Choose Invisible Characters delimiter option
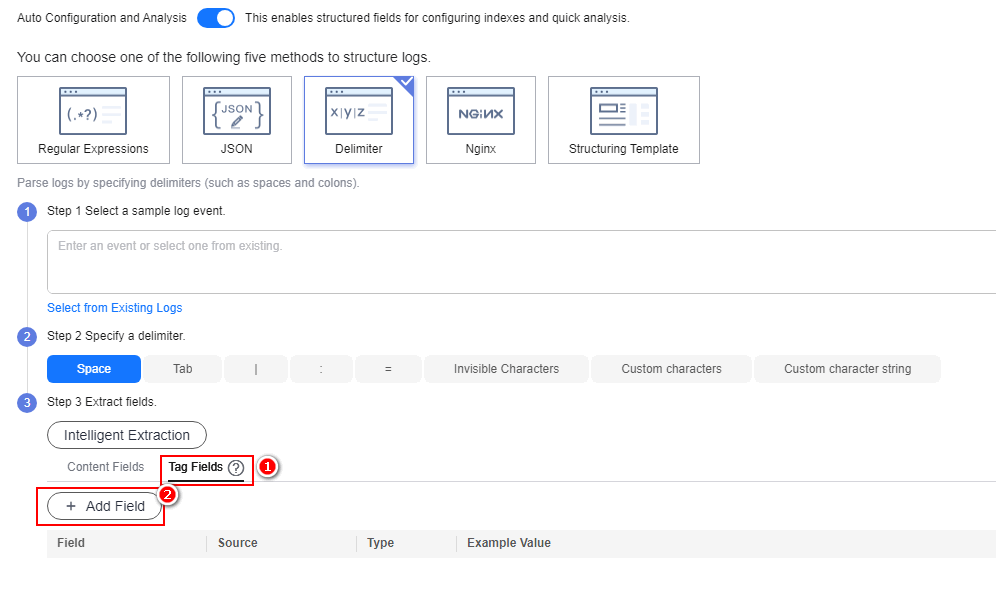996x592 pixels. (x=506, y=369)
